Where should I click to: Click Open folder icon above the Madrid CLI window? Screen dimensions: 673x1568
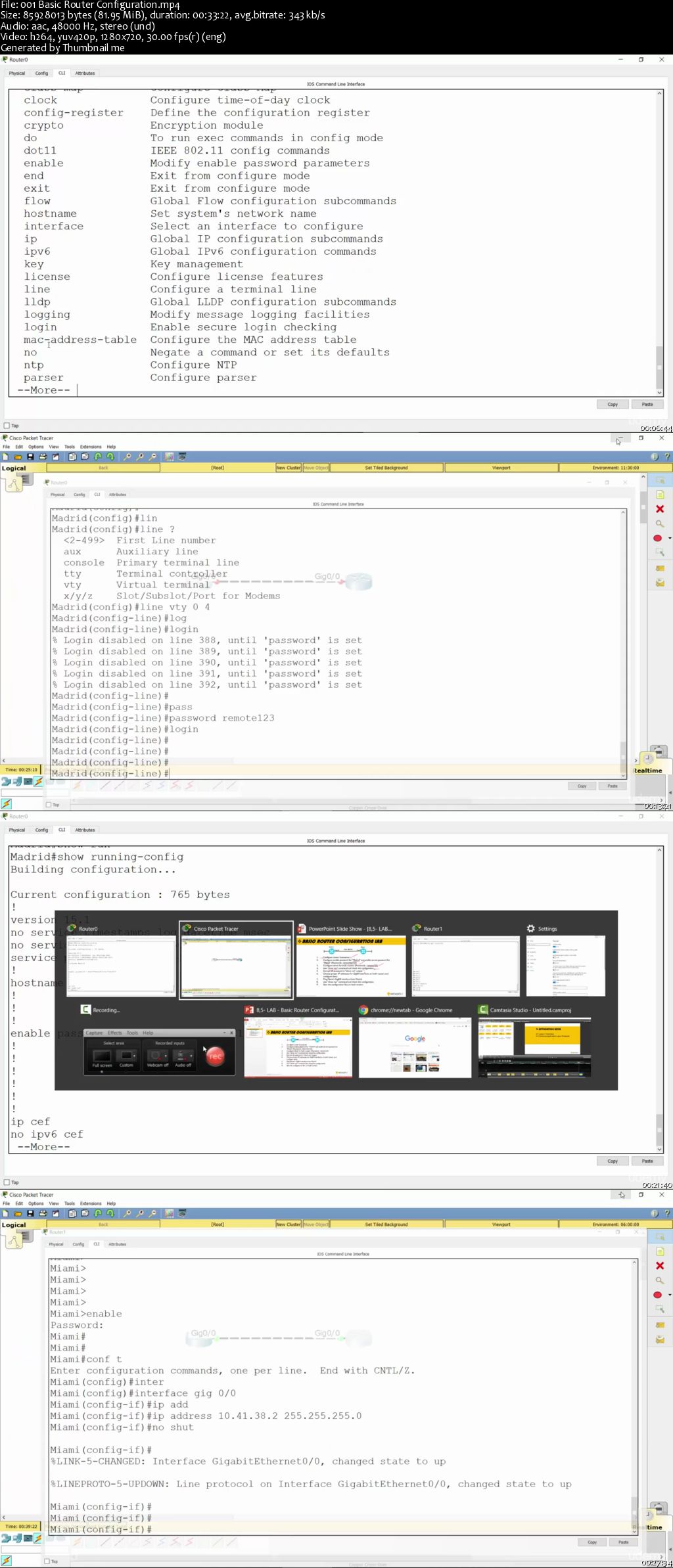click(18, 457)
